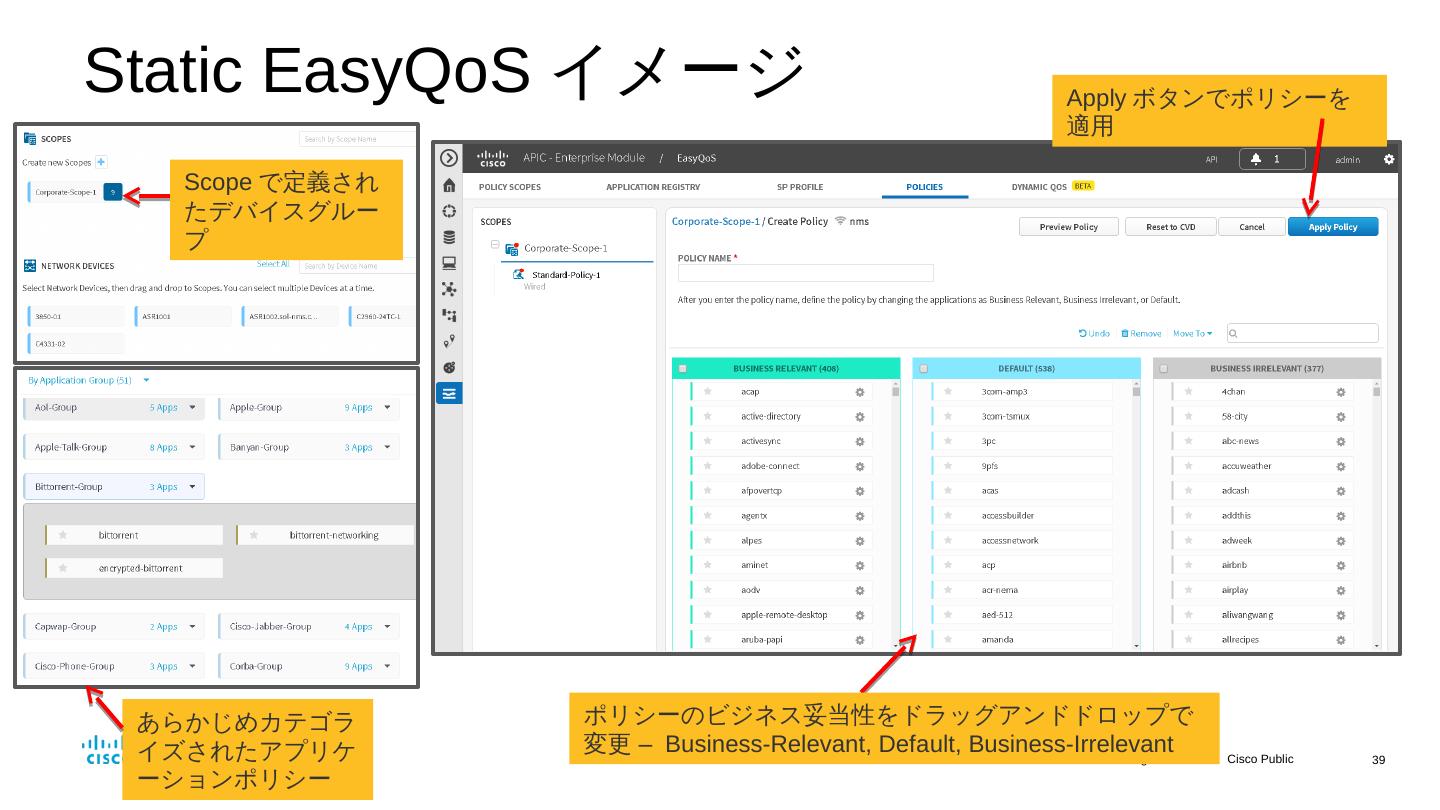Switch to the Application Registry tab
1440x810 pixels.
point(653,187)
